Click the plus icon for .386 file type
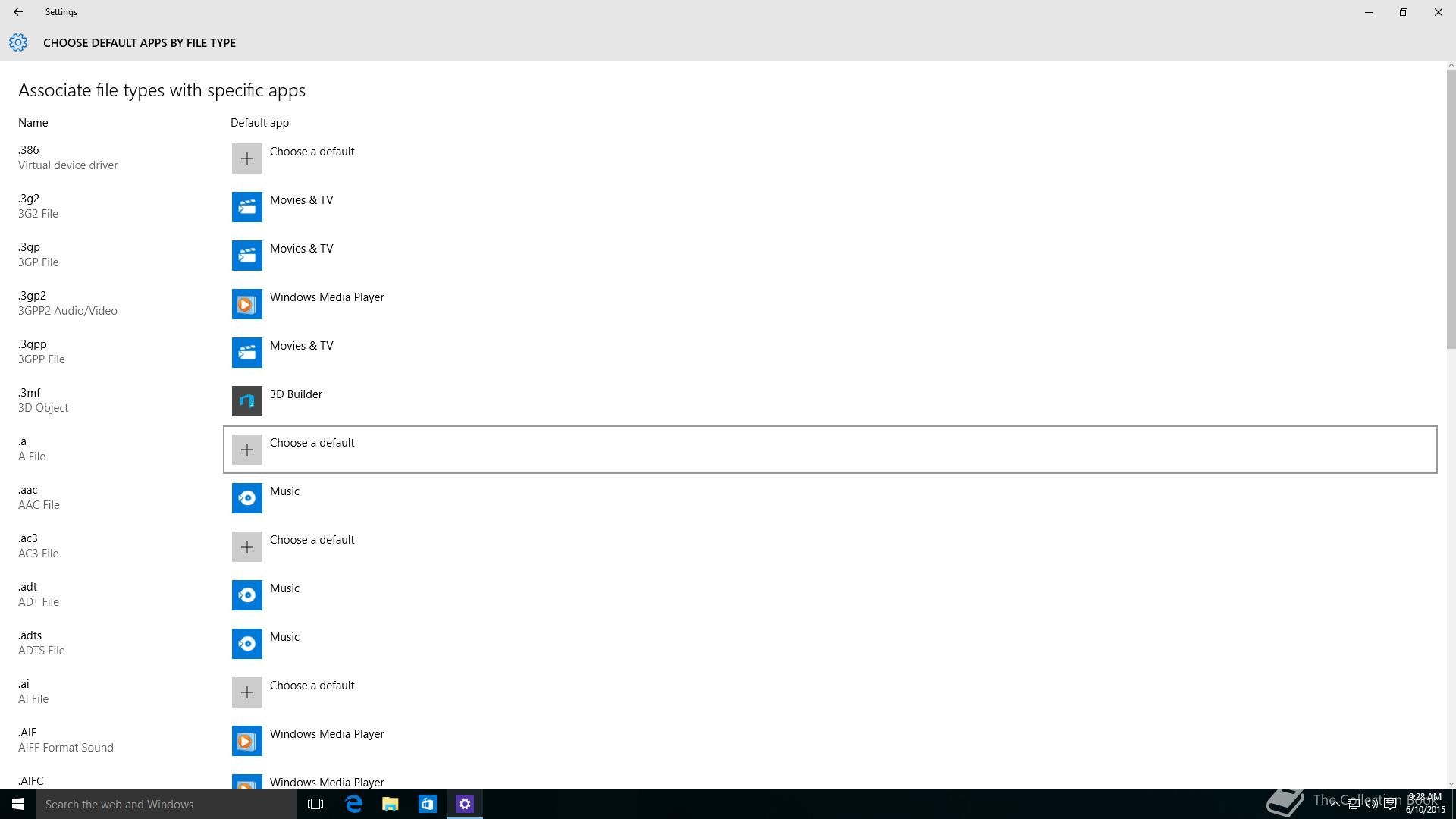Screen dimensions: 1456x819 pos(246,158)
